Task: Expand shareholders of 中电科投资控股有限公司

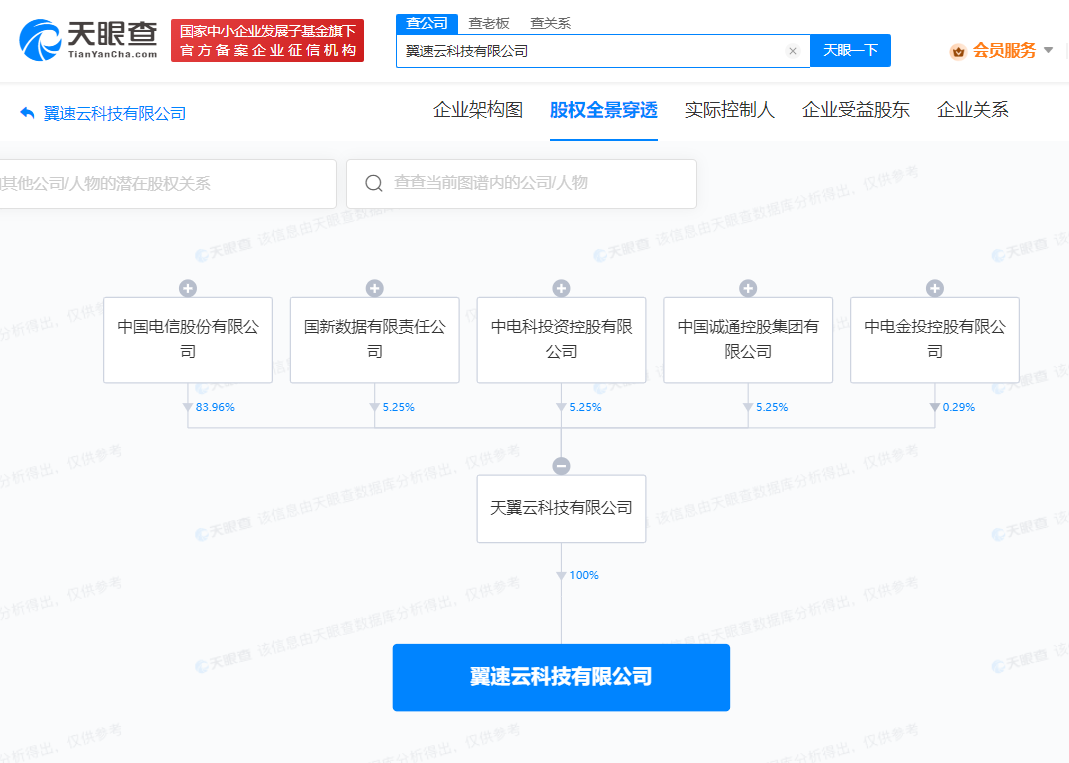Action: point(561,288)
